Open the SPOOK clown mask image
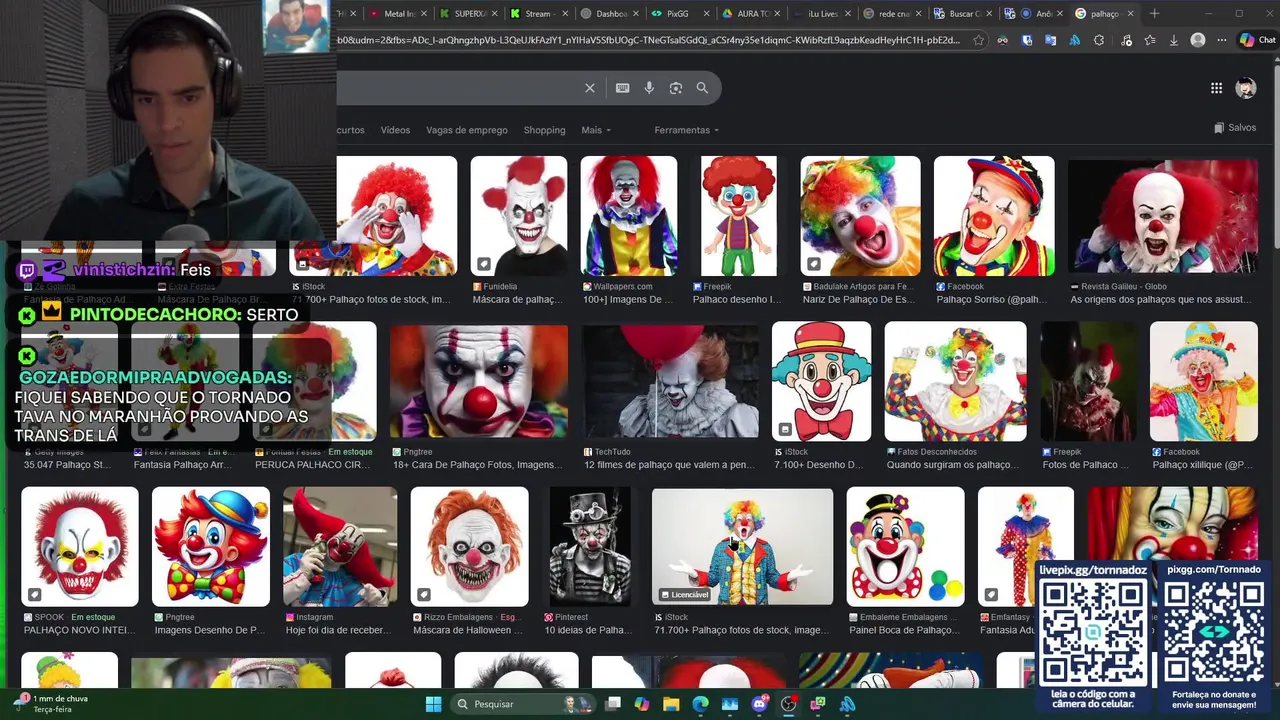Image resolution: width=1280 pixels, height=720 pixels. coord(80,546)
